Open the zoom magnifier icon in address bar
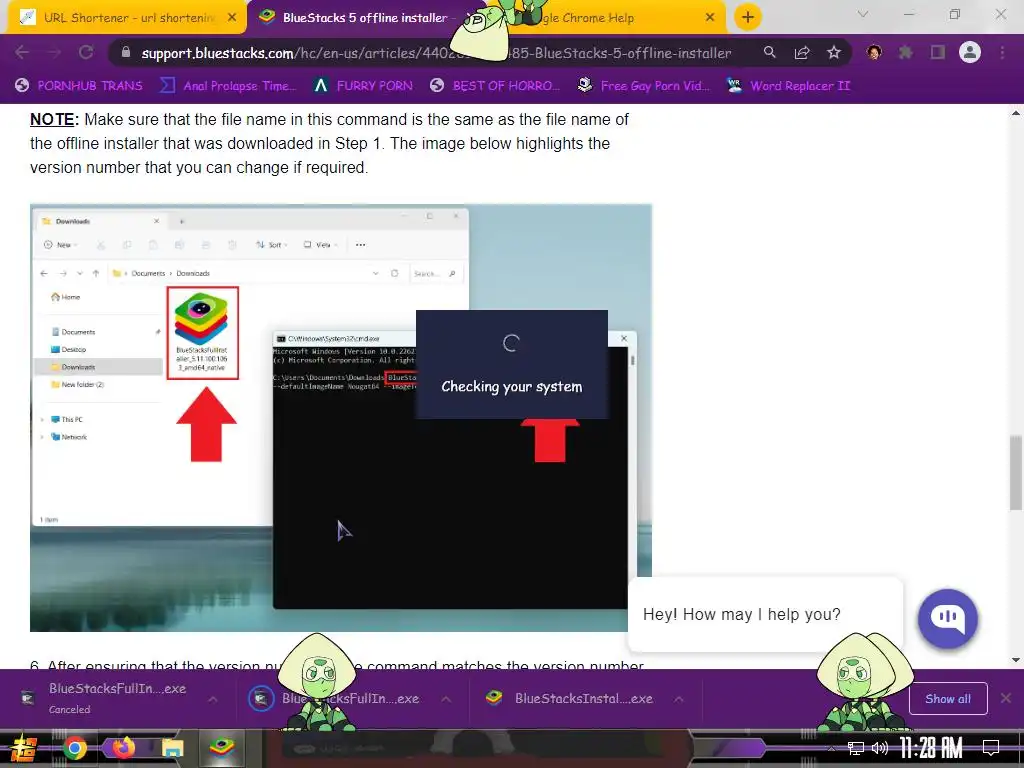1024x768 pixels. (x=769, y=52)
